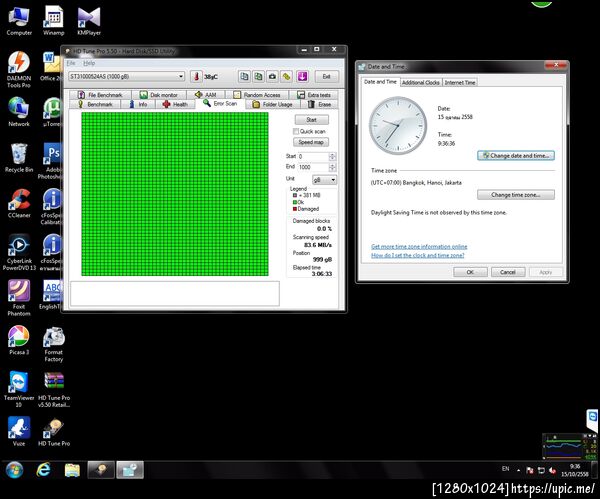Switch to the Disk monitor tab
This screenshot has width=600, height=499.
(x=159, y=95)
